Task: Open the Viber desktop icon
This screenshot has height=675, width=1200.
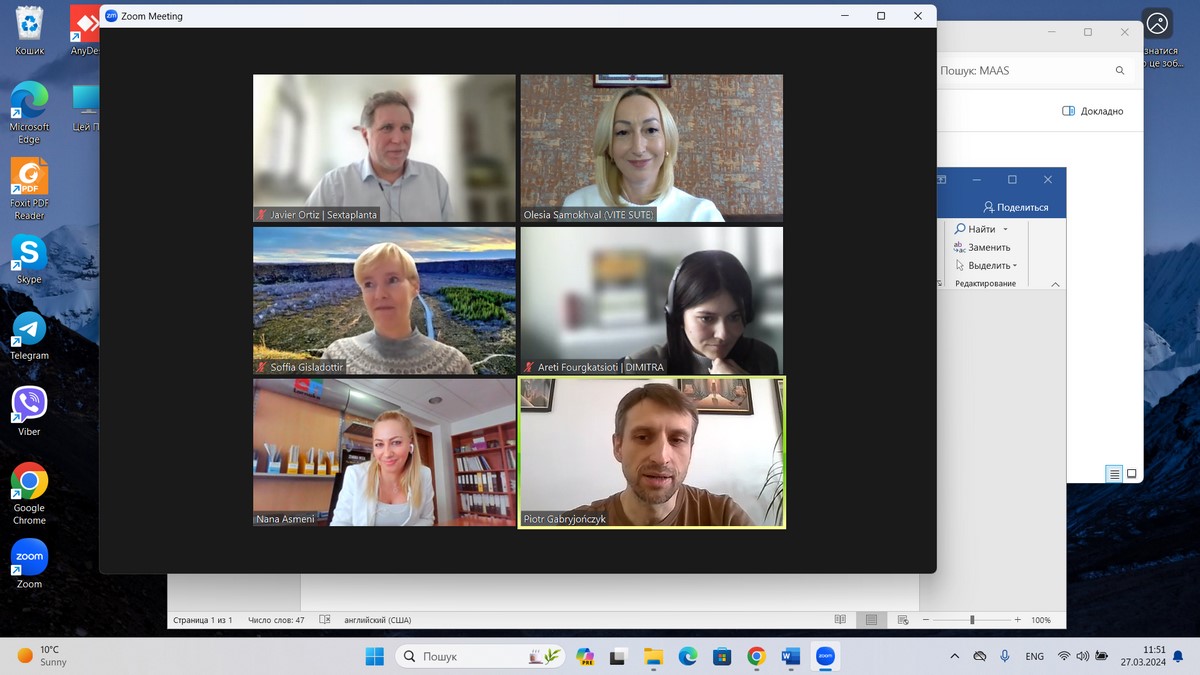Action: [29, 406]
